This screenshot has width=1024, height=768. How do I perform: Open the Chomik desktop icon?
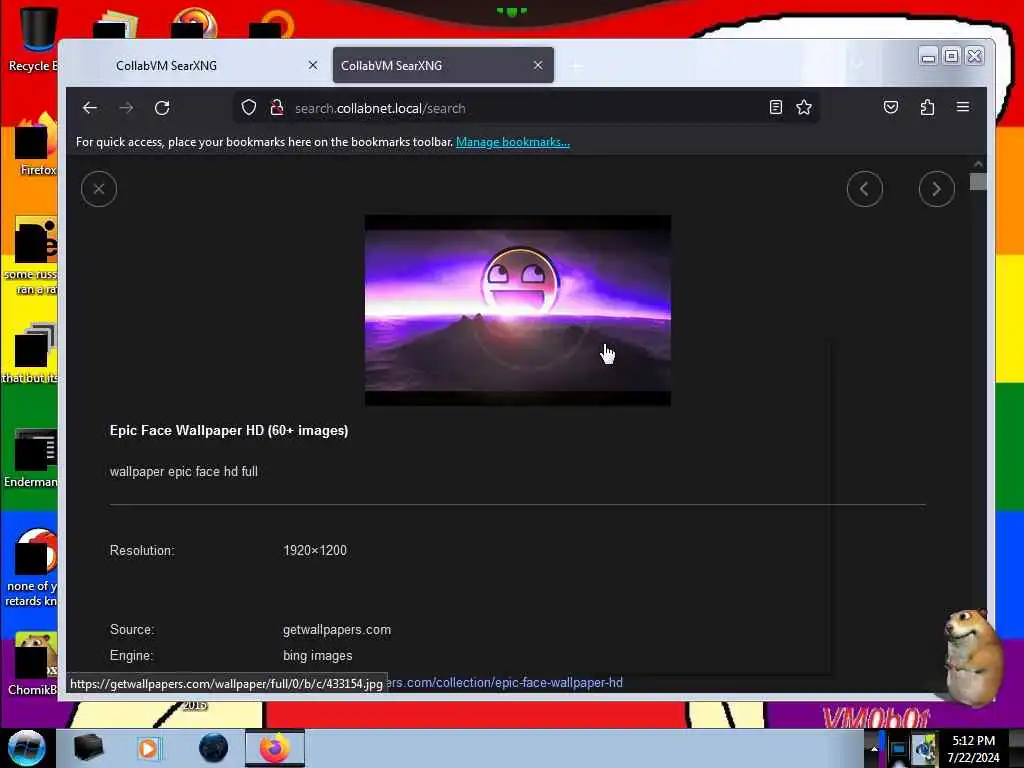click(x=33, y=664)
